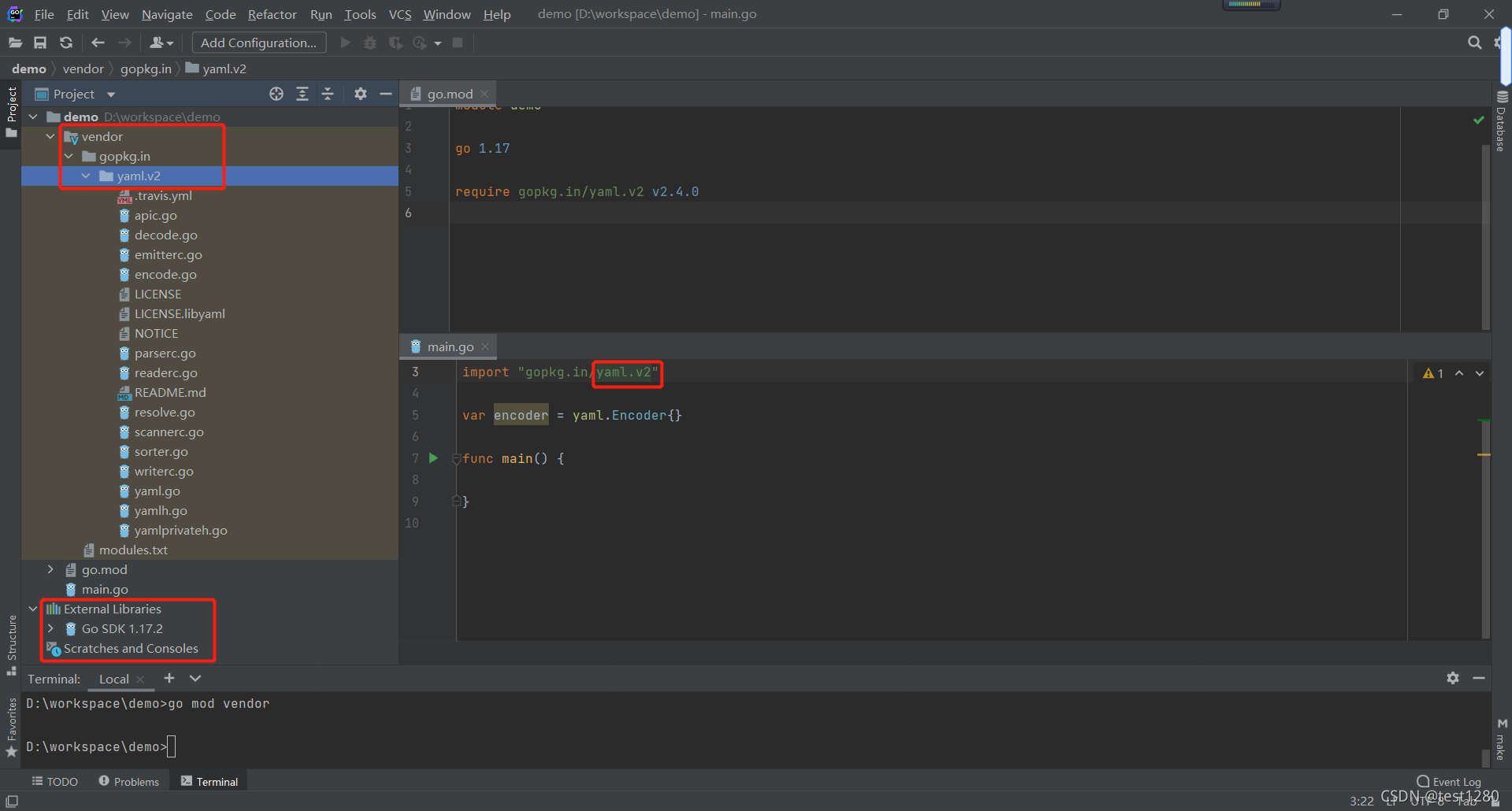This screenshot has height=811, width=1512.
Task: Go to previous highlighted error arrow
Action: [x=1459, y=373]
